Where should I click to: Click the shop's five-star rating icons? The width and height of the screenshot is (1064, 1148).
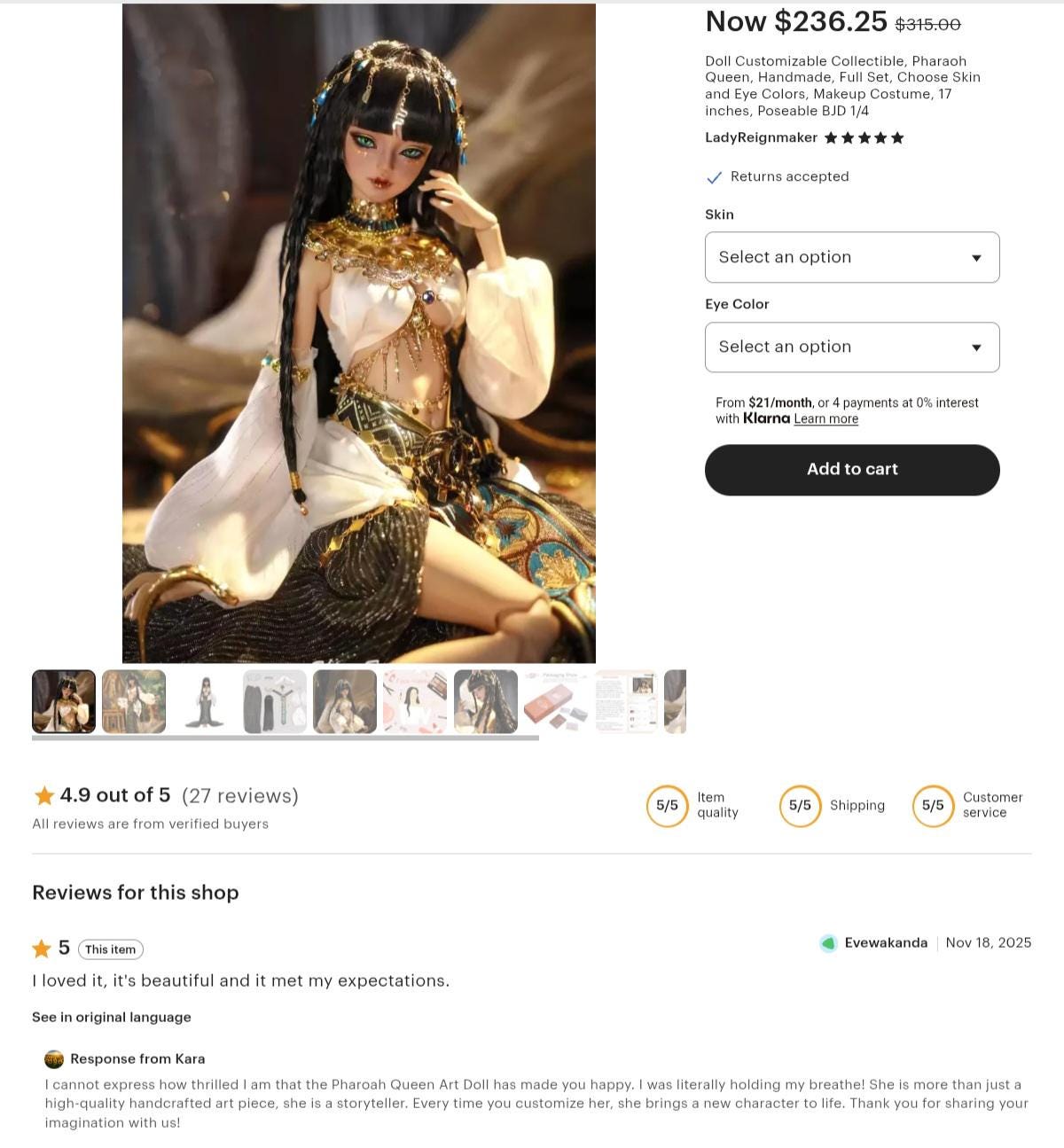pyautogui.click(x=864, y=137)
